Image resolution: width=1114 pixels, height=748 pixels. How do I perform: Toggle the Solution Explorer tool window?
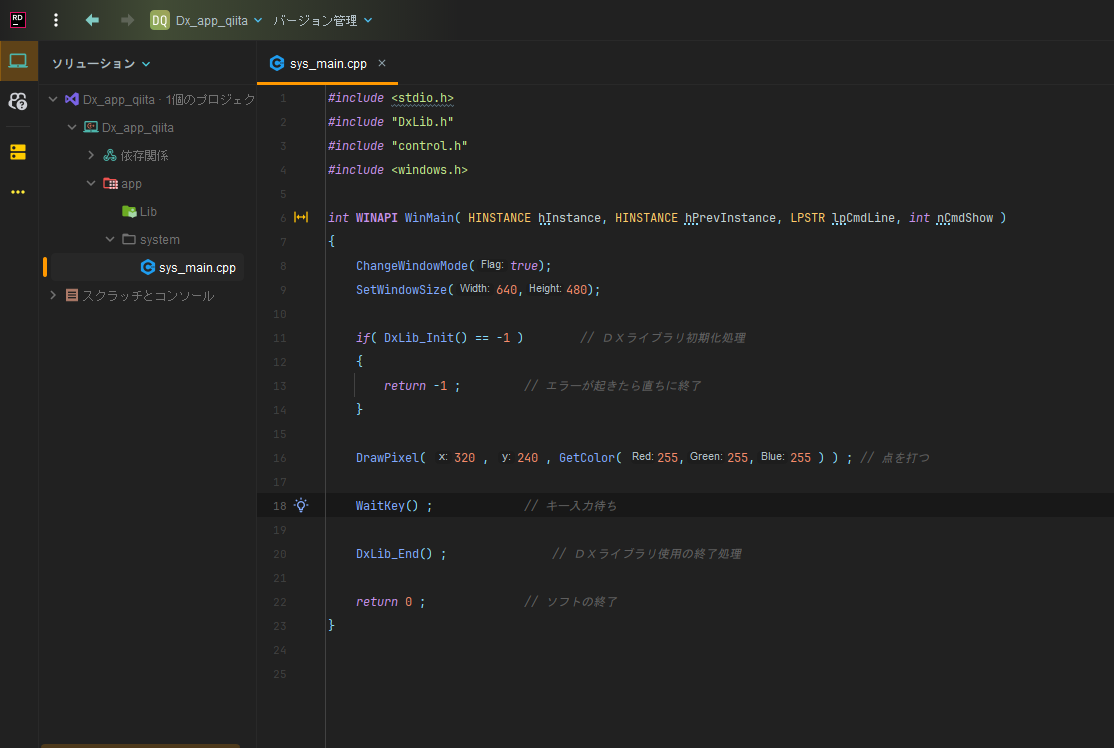18,60
